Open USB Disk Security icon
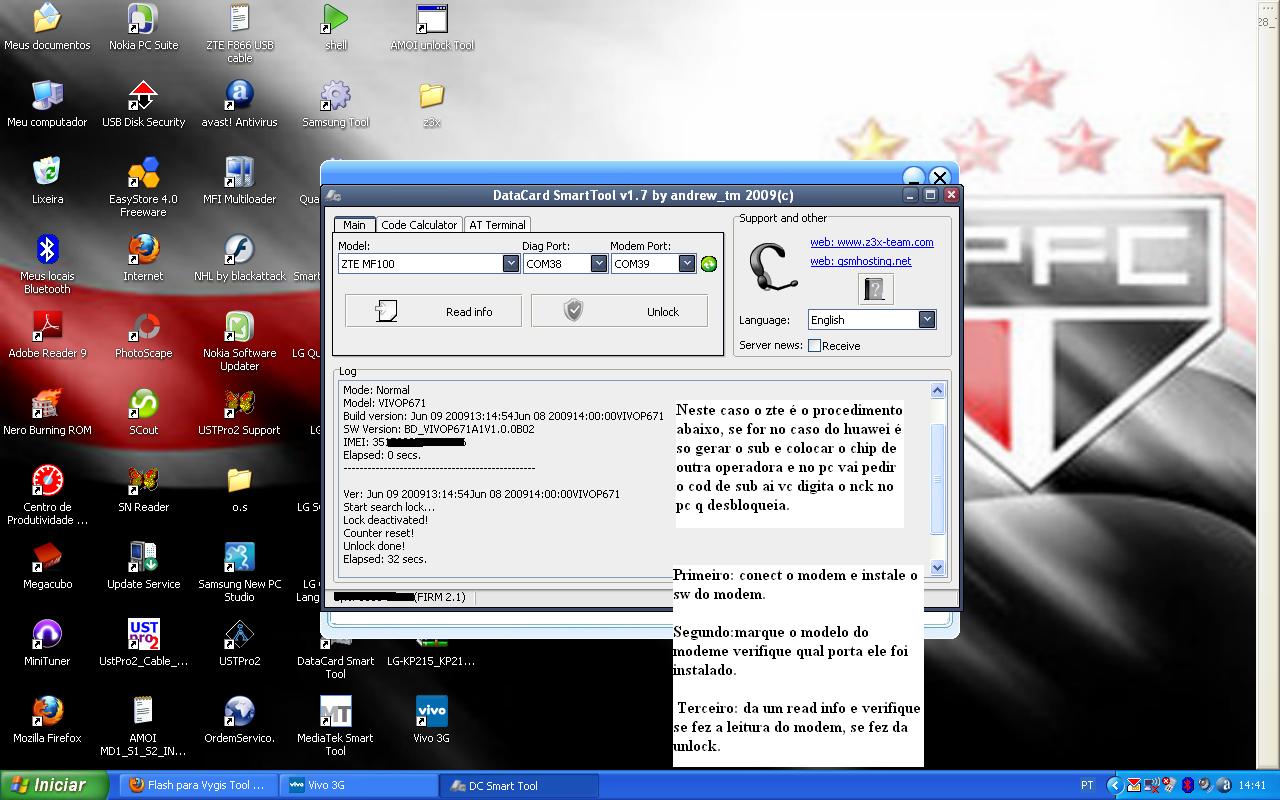The width and height of the screenshot is (1280, 800). 143,104
